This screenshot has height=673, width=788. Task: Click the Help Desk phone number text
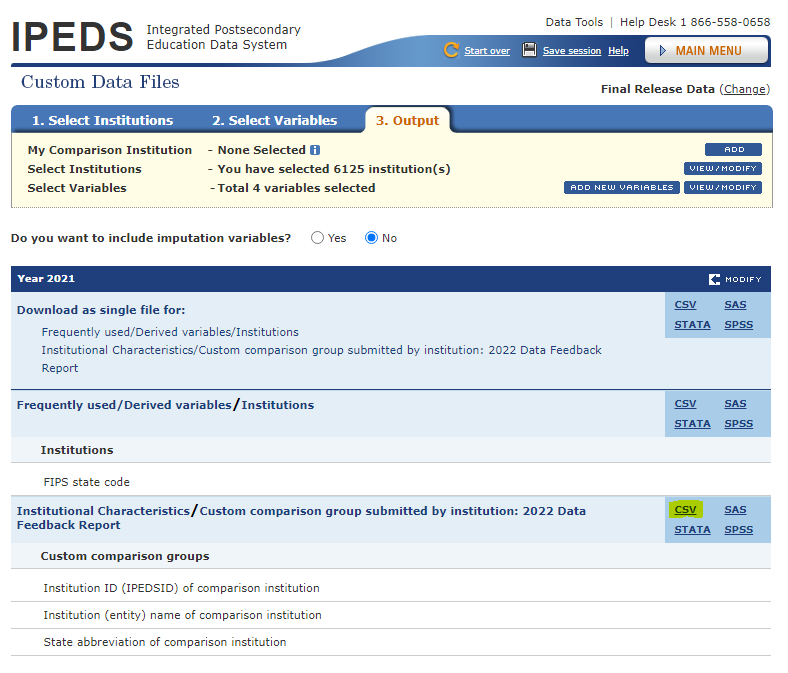(695, 22)
